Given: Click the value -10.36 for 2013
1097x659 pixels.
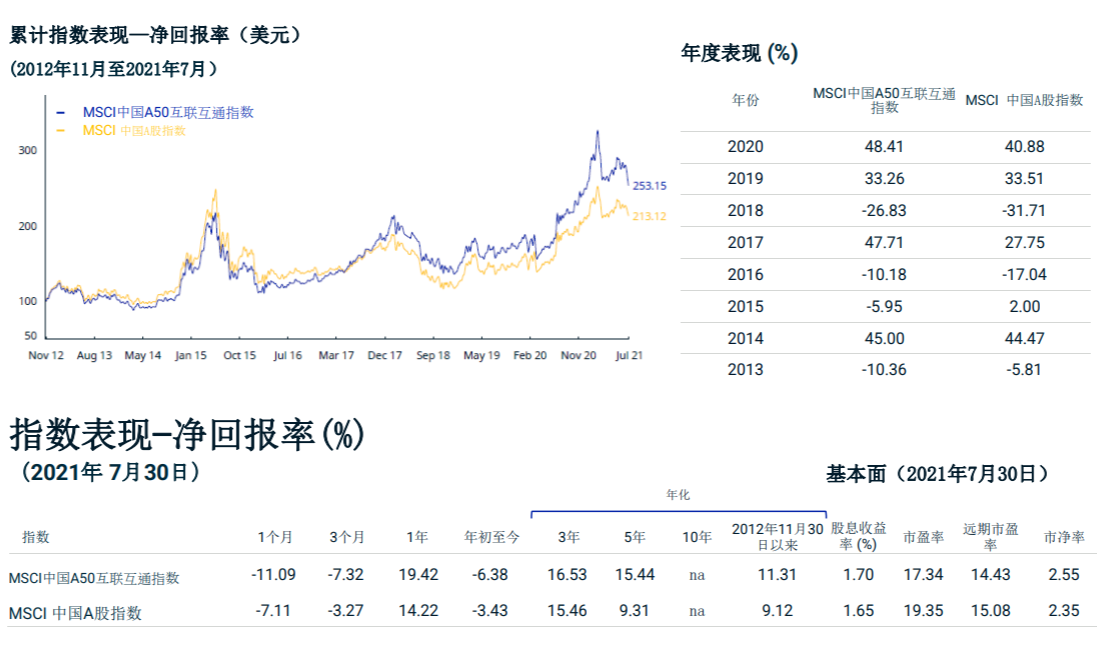Looking at the screenshot, I should coord(884,370).
